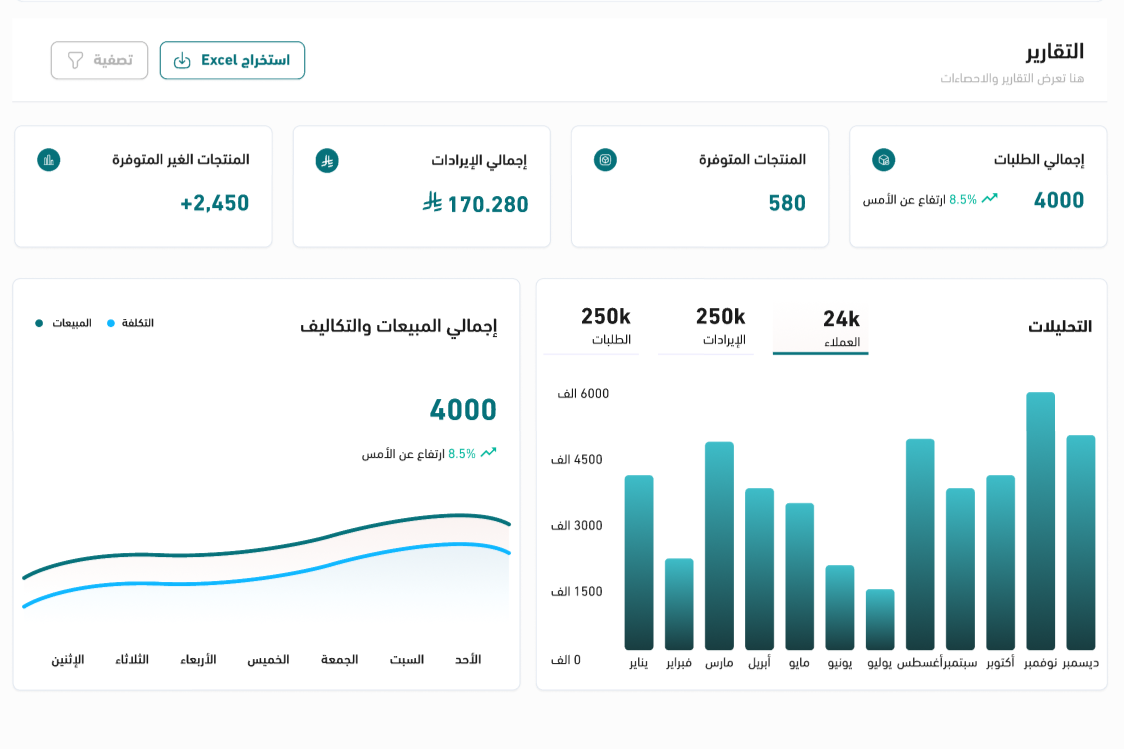Image resolution: width=1124 pixels, height=749 pixels.
Task: Click the available products icon
Action: point(605,160)
